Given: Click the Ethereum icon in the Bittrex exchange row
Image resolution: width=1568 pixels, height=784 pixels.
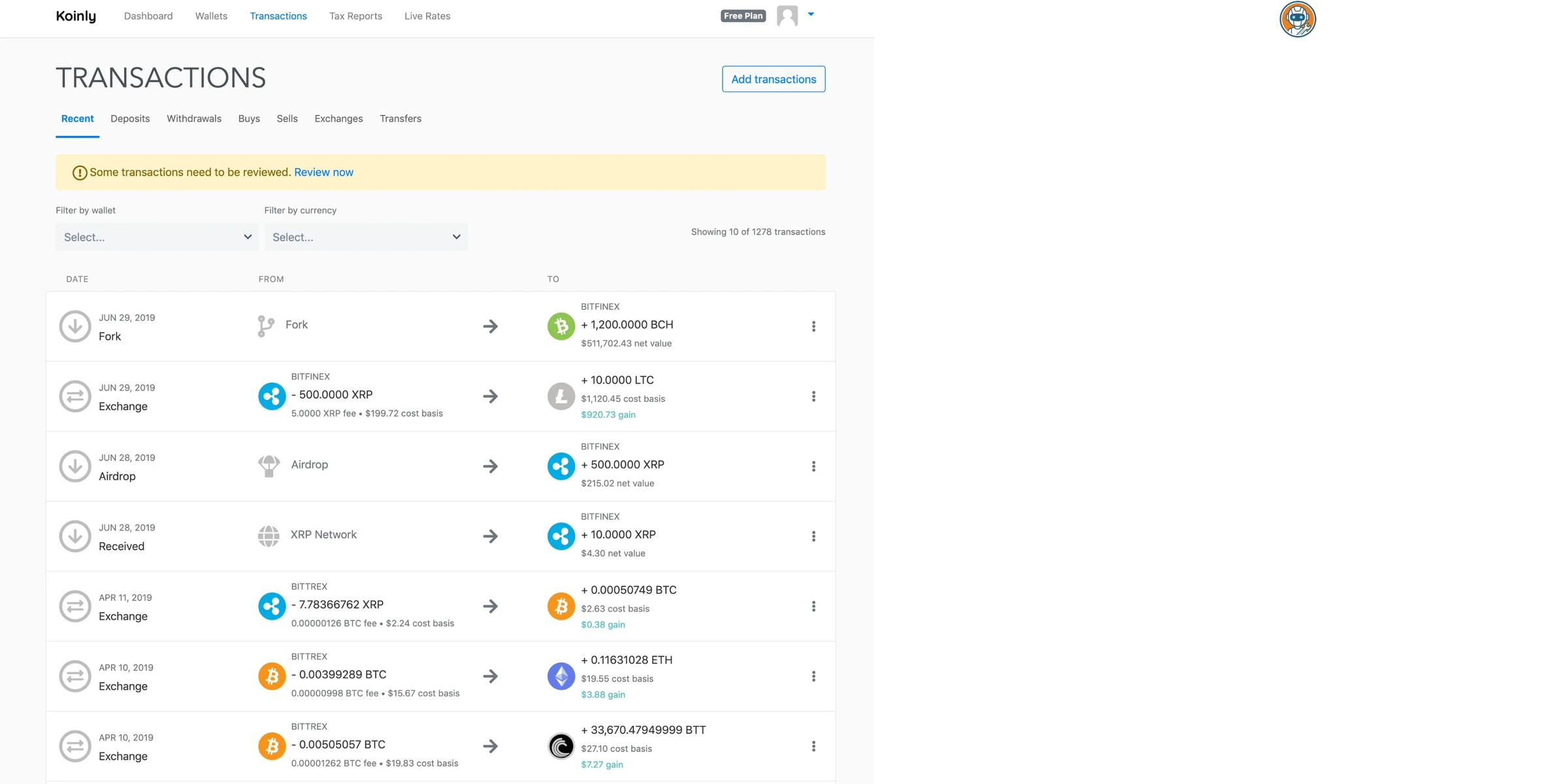Looking at the screenshot, I should click(561, 676).
